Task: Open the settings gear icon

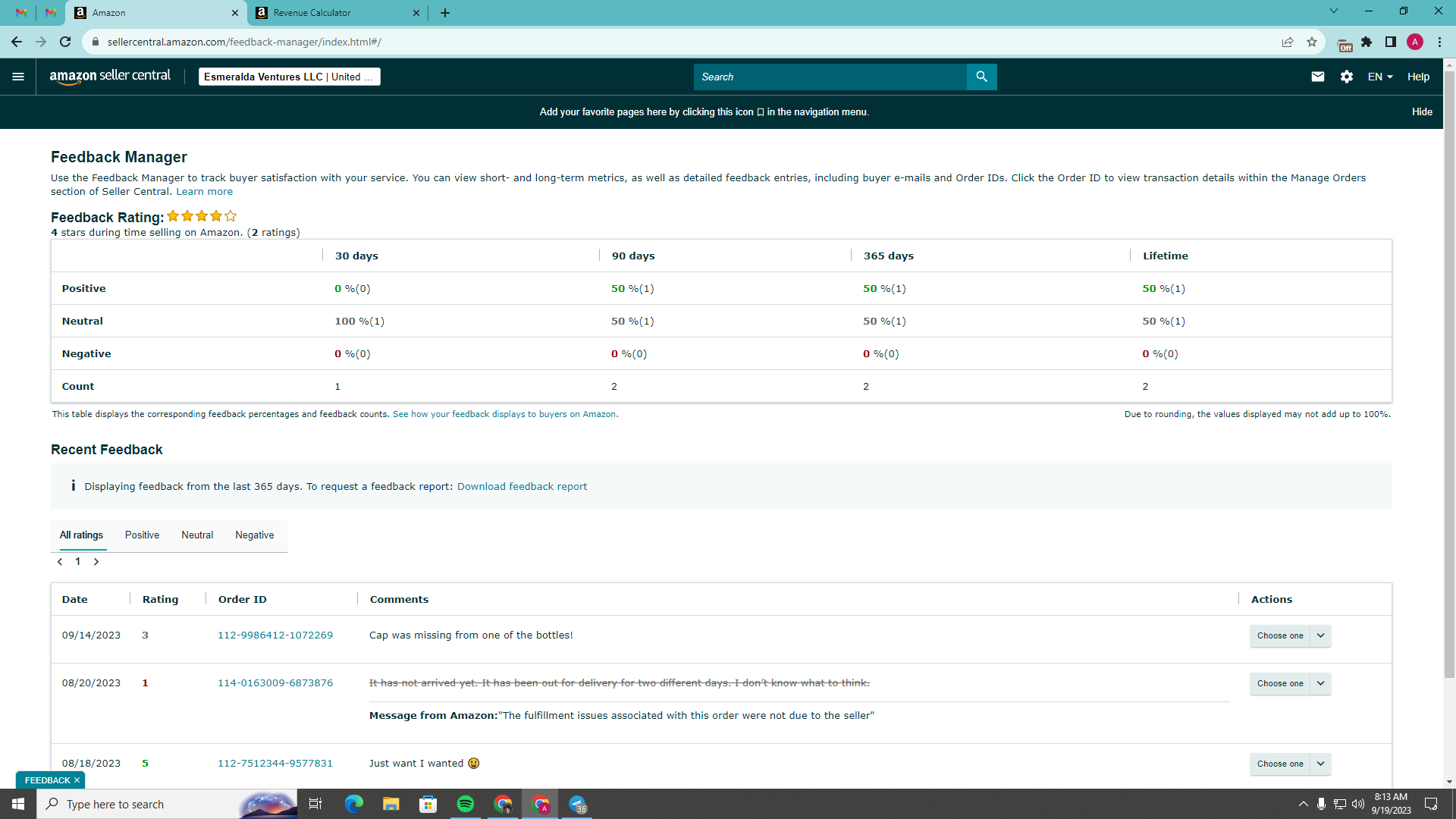Action: coord(1347,77)
